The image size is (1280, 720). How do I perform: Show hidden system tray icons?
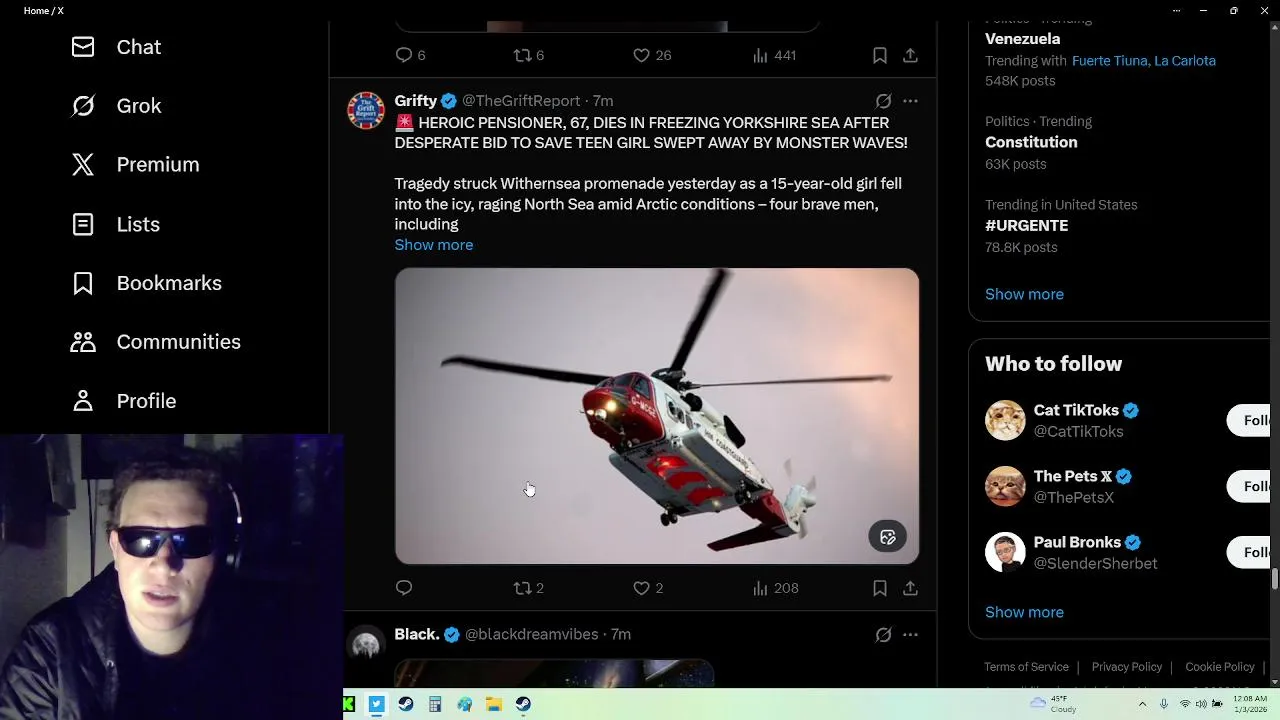[1142, 704]
